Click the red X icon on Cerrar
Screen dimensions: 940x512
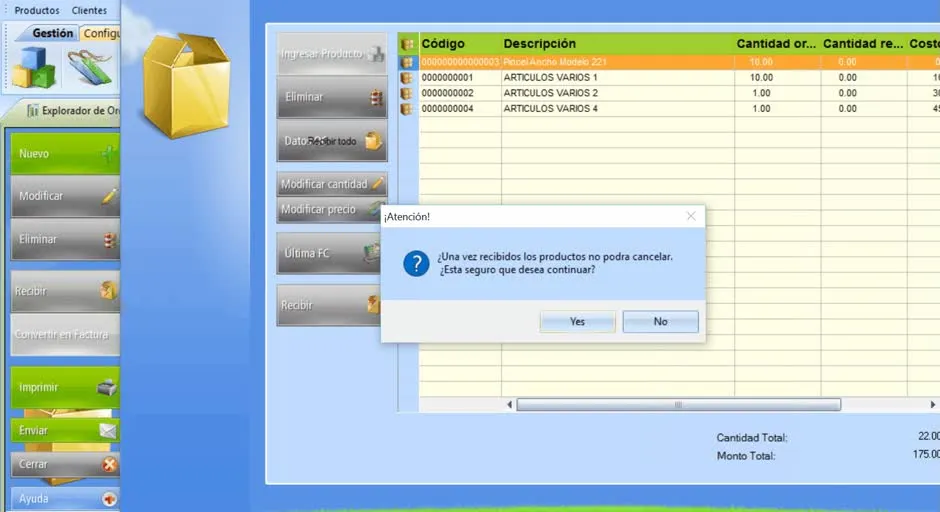click(x=109, y=464)
